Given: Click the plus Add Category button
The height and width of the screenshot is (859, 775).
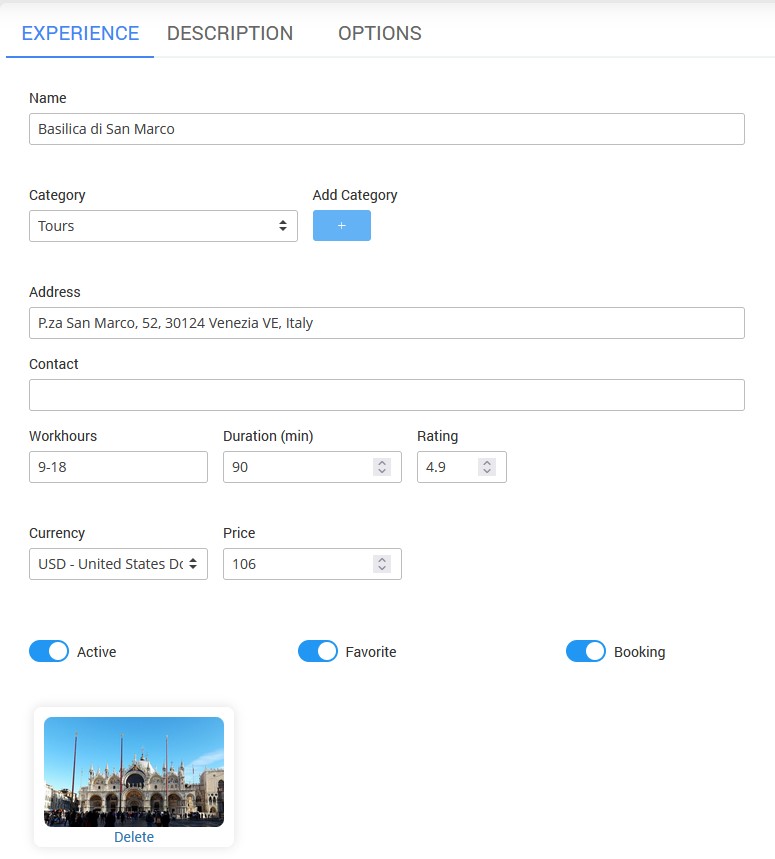Looking at the screenshot, I should (x=341, y=226).
